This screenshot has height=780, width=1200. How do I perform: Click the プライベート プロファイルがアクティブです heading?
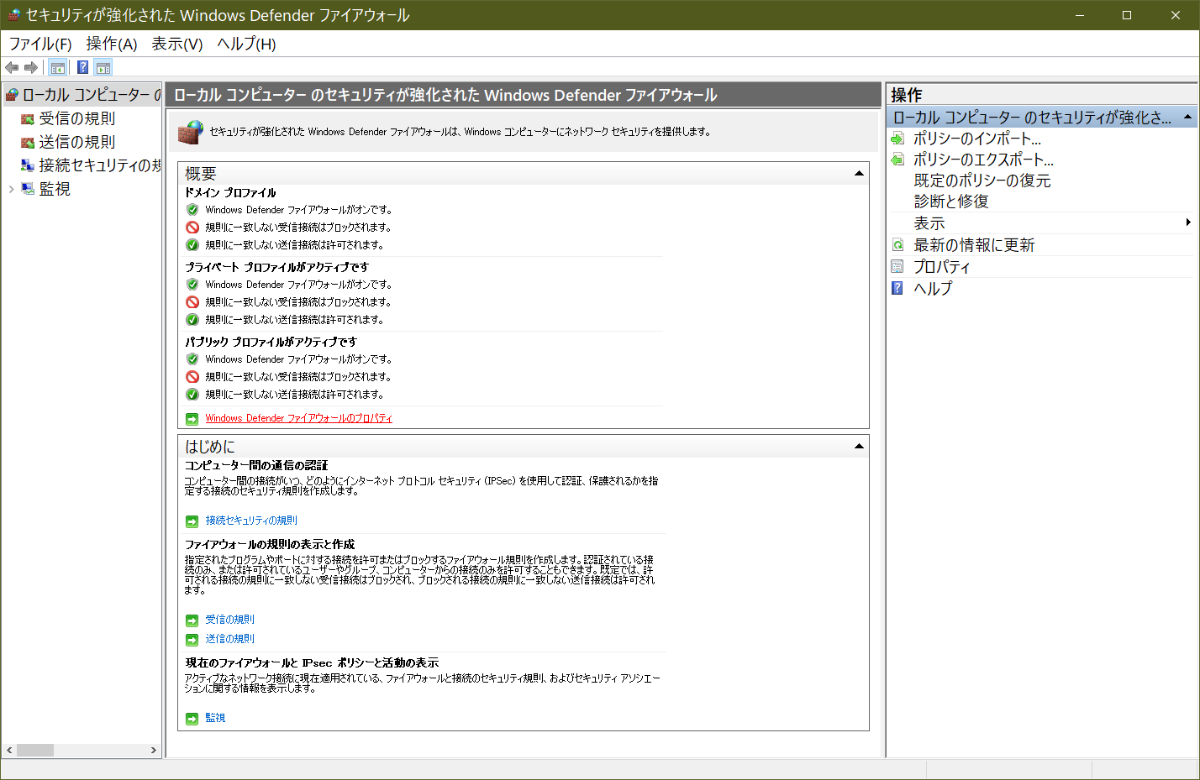coord(277,267)
